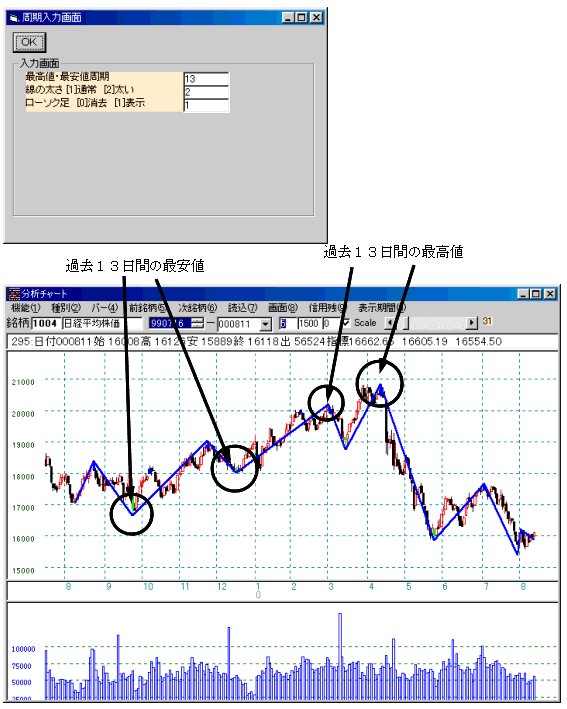Open the 読込(7) menu

coord(242,308)
